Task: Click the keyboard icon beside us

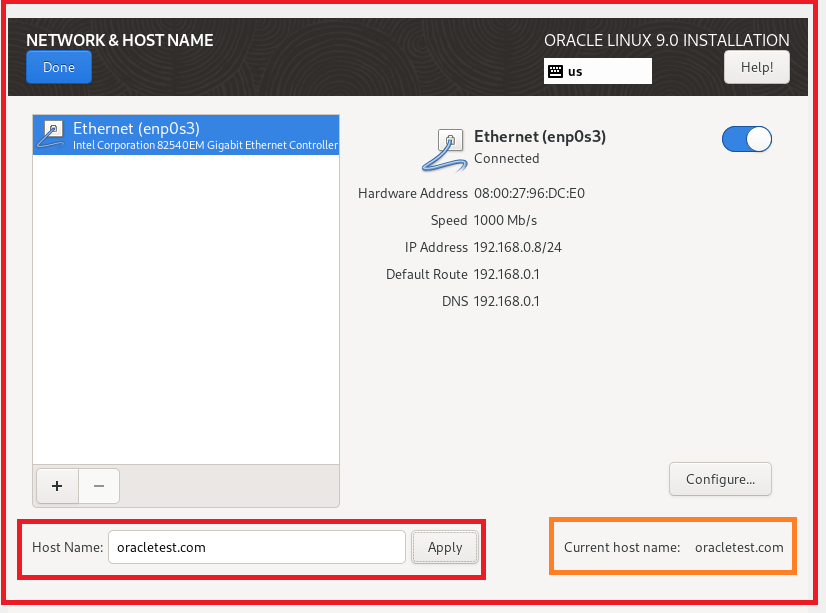Action: pyautogui.click(x=555, y=72)
